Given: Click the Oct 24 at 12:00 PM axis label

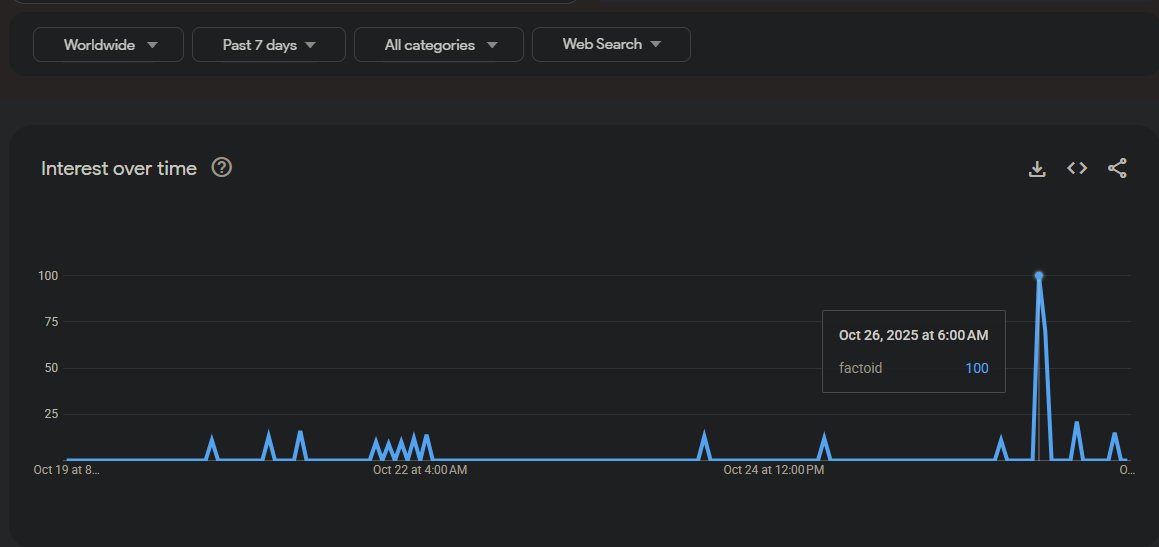Looking at the screenshot, I should (773, 470).
